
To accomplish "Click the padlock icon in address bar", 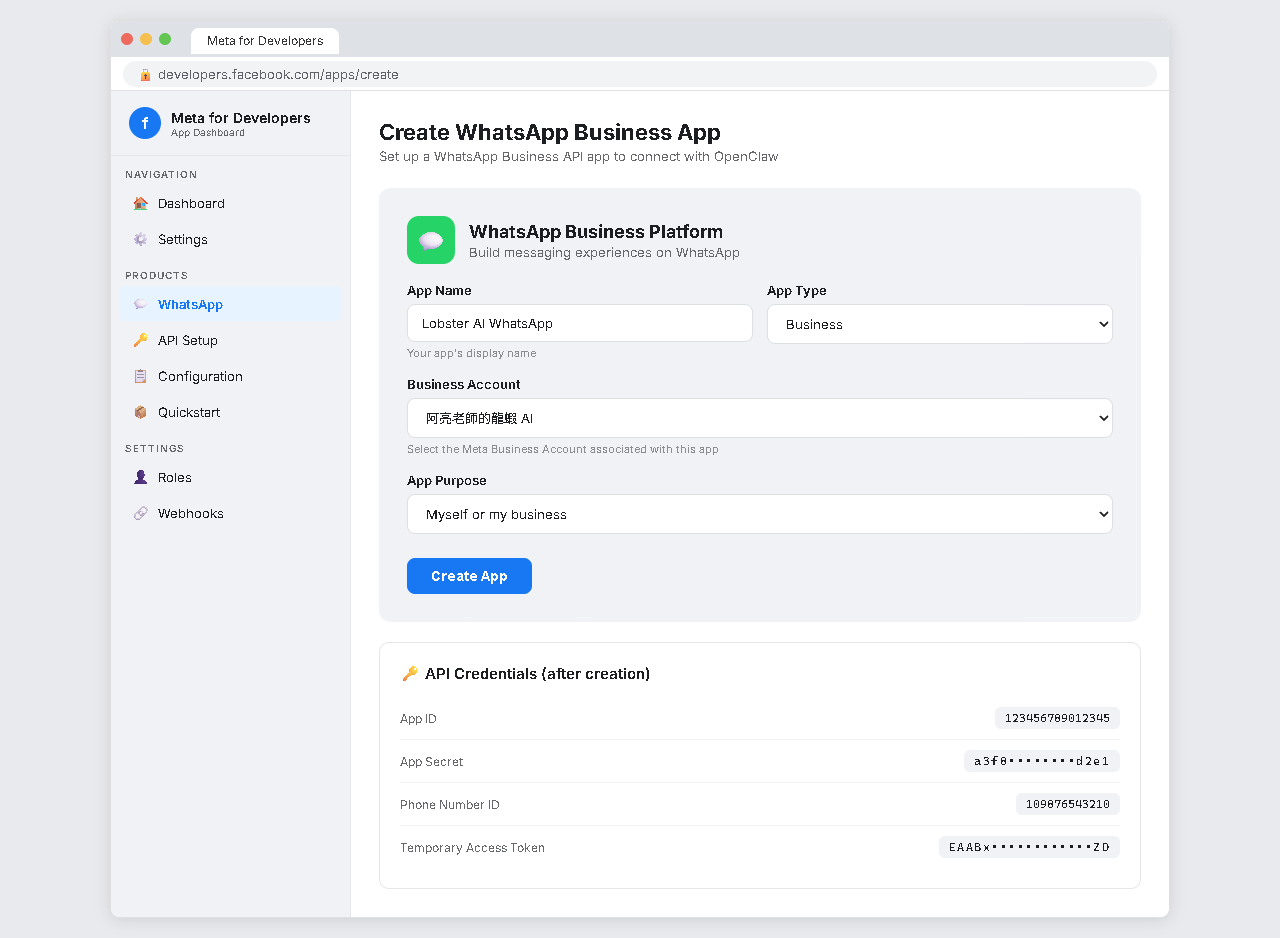I will (145, 75).
